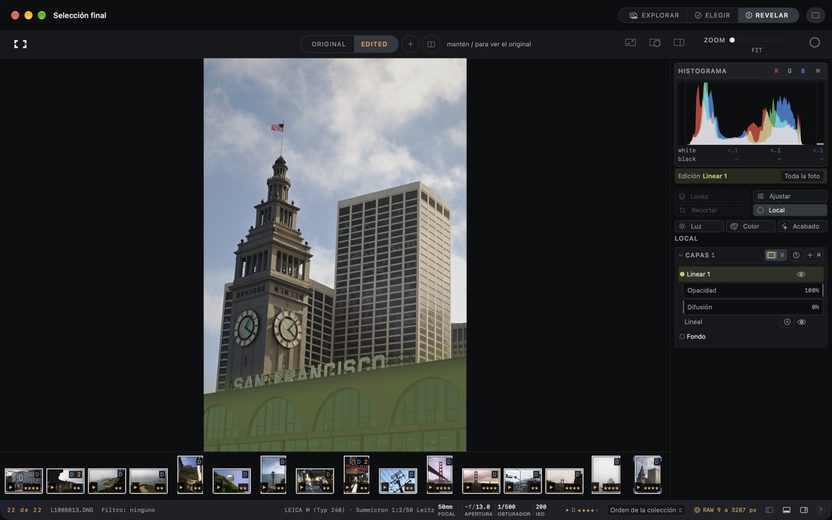Open the Golden Gate Bridge portrait thumbnail
Image resolution: width=832 pixels, height=520 pixels.
(x=440, y=474)
